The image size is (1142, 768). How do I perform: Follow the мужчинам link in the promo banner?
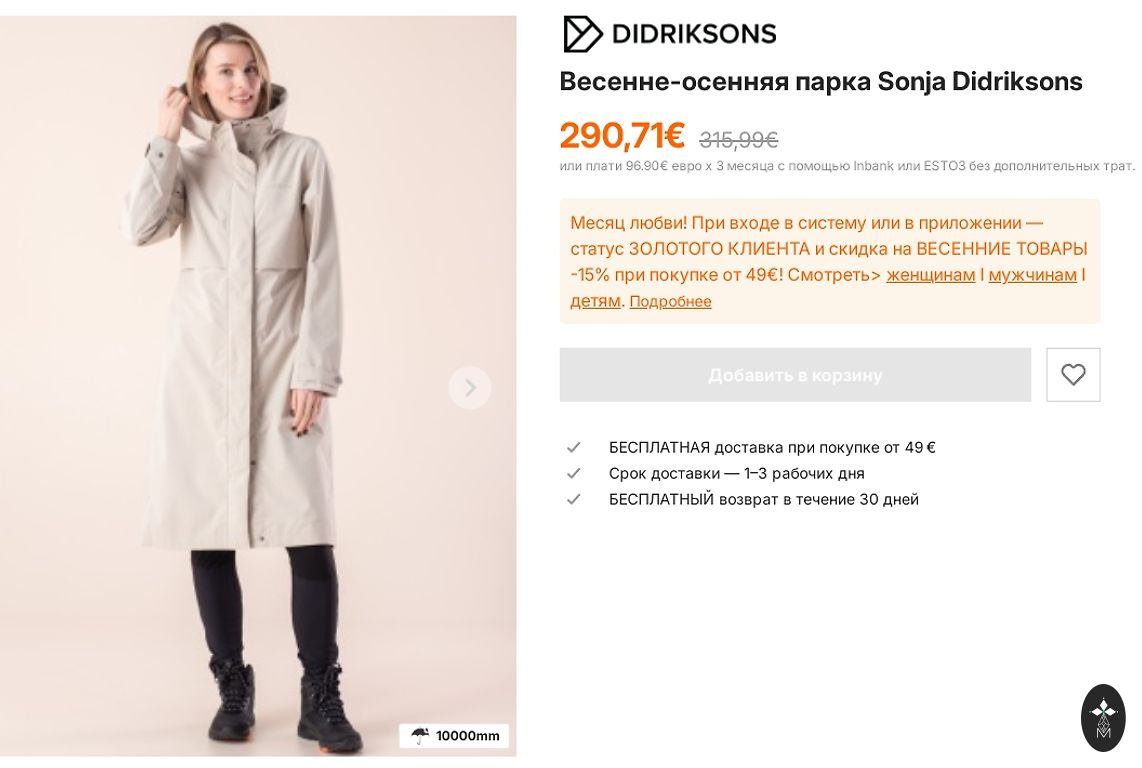(1032, 275)
